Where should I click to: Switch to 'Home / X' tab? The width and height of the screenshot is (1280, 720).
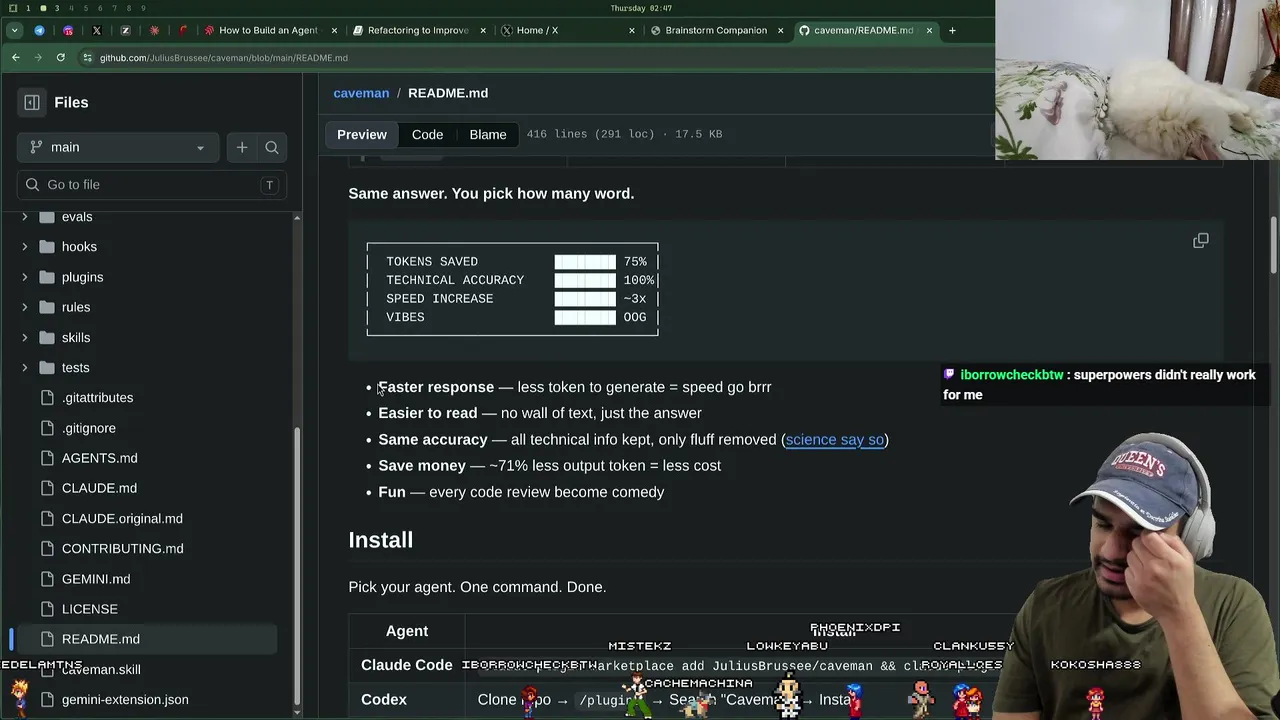tap(567, 30)
